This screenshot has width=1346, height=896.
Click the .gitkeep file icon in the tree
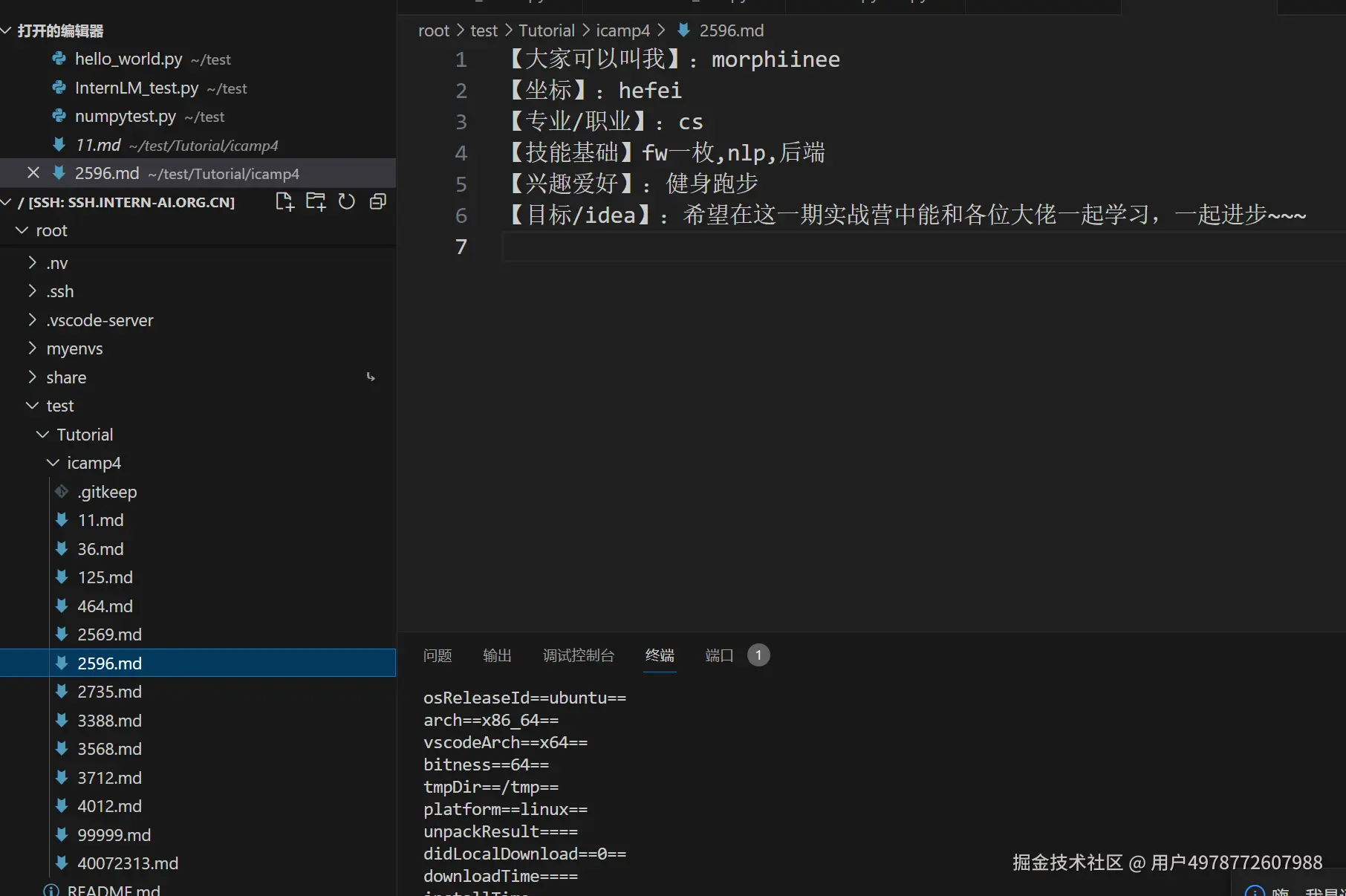[x=62, y=491]
